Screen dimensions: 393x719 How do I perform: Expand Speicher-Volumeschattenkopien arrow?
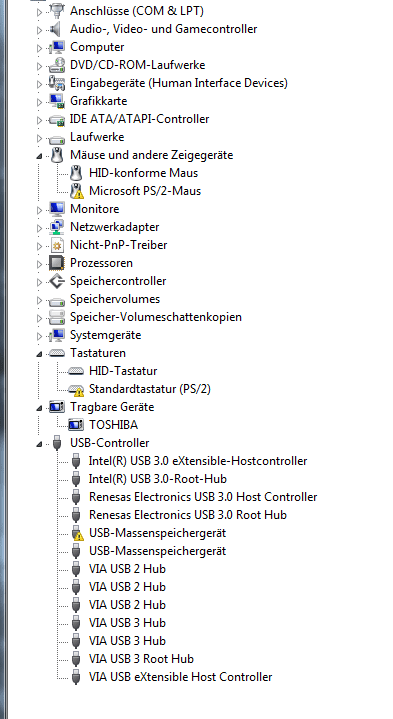[39, 318]
